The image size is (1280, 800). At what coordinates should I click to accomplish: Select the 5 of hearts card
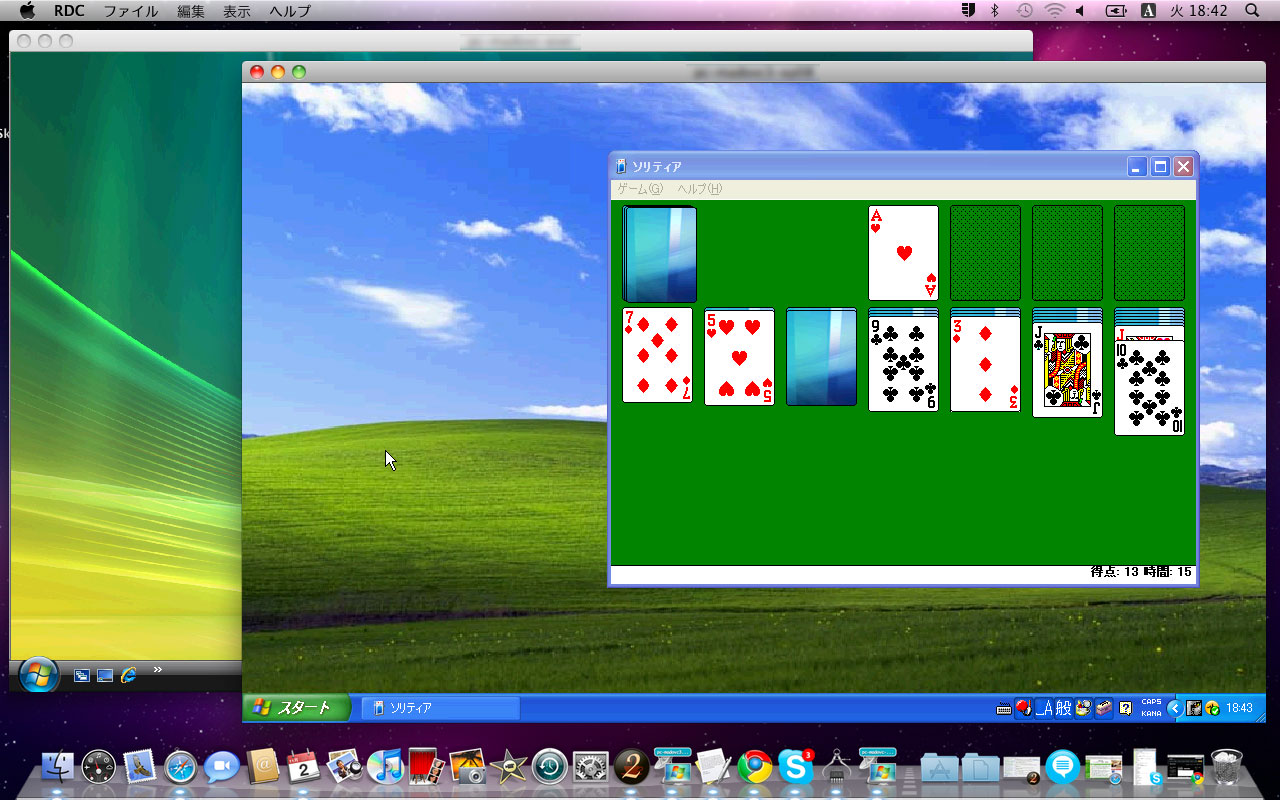[739, 357]
